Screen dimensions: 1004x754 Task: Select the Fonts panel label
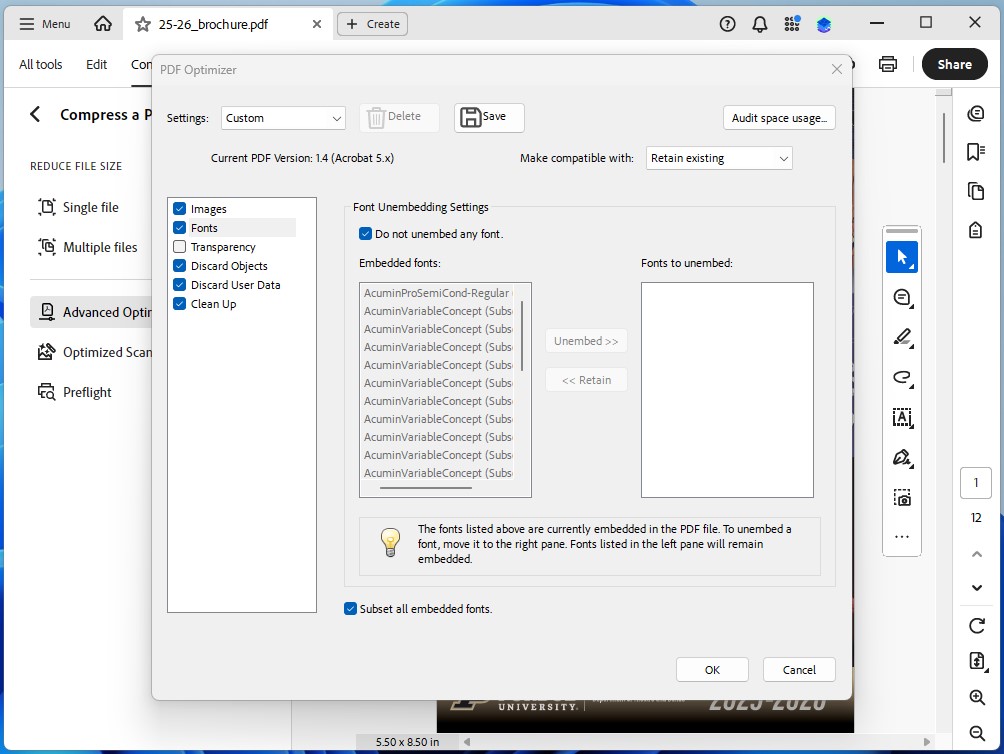tap(204, 228)
